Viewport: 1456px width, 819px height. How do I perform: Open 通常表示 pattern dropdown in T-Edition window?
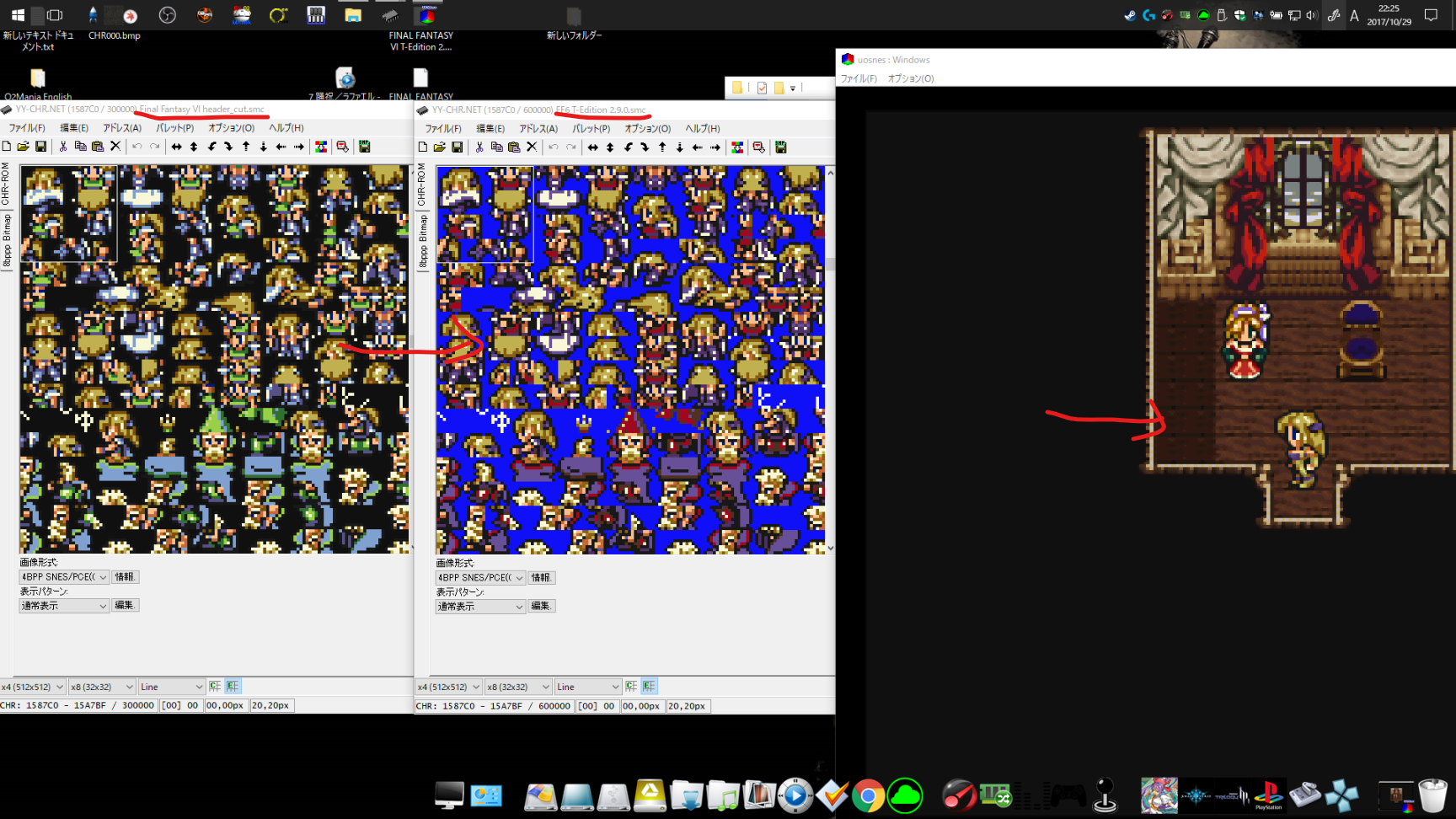(x=480, y=607)
